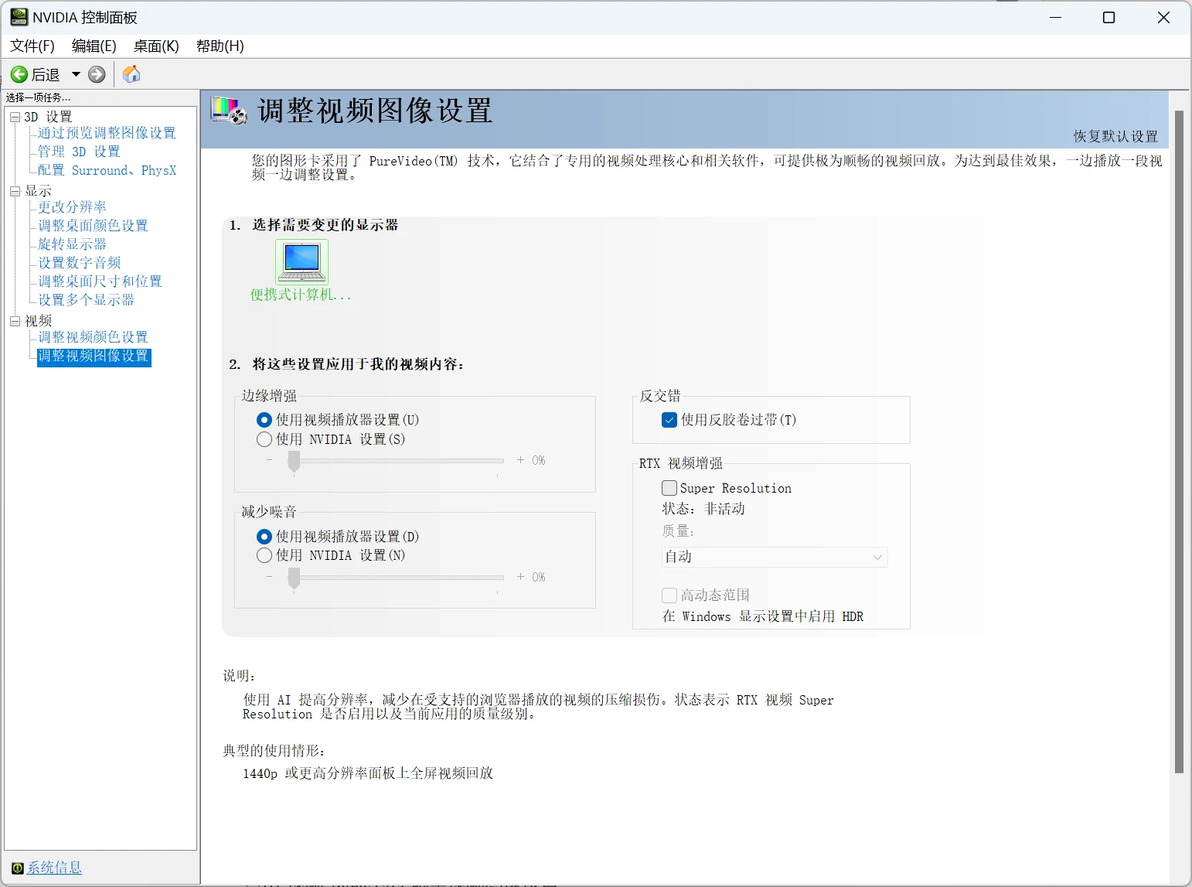This screenshot has height=887, width=1192.
Task: Open the 系统信息 link
Action: tap(54, 868)
